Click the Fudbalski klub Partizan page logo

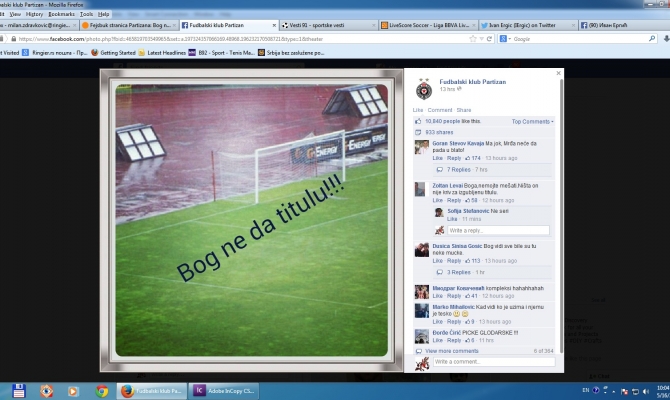pyautogui.click(x=423, y=89)
